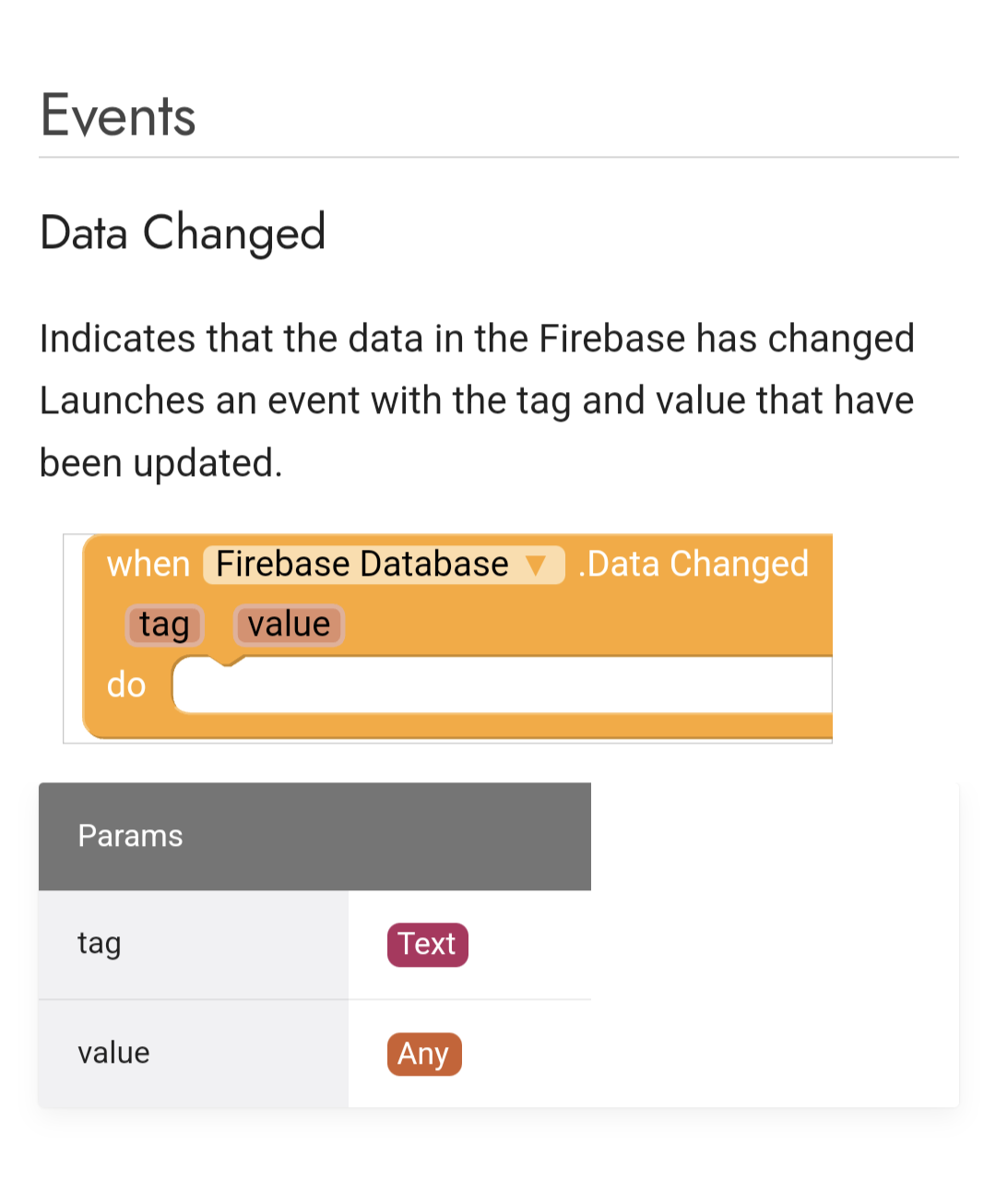Click the dropdown triangle arrow on the block

pos(536,565)
